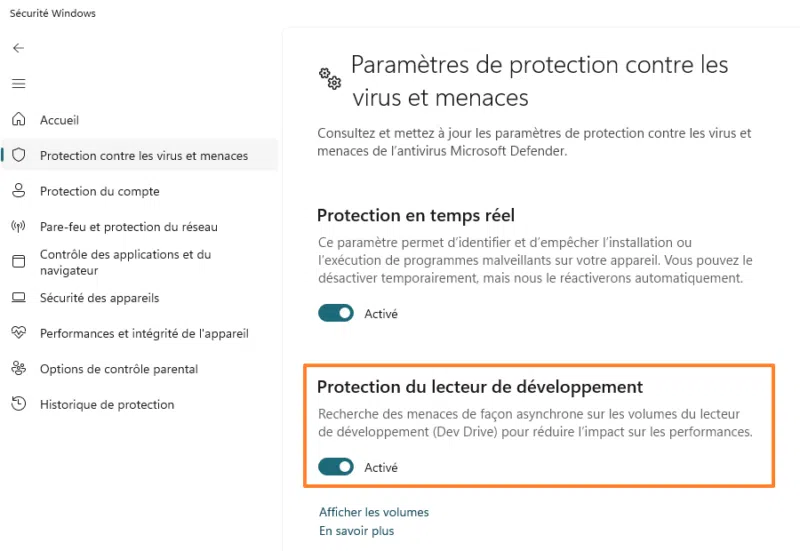Image resolution: width=800 pixels, height=551 pixels.
Task: Click the virus protection shield icon
Action: click(x=18, y=156)
